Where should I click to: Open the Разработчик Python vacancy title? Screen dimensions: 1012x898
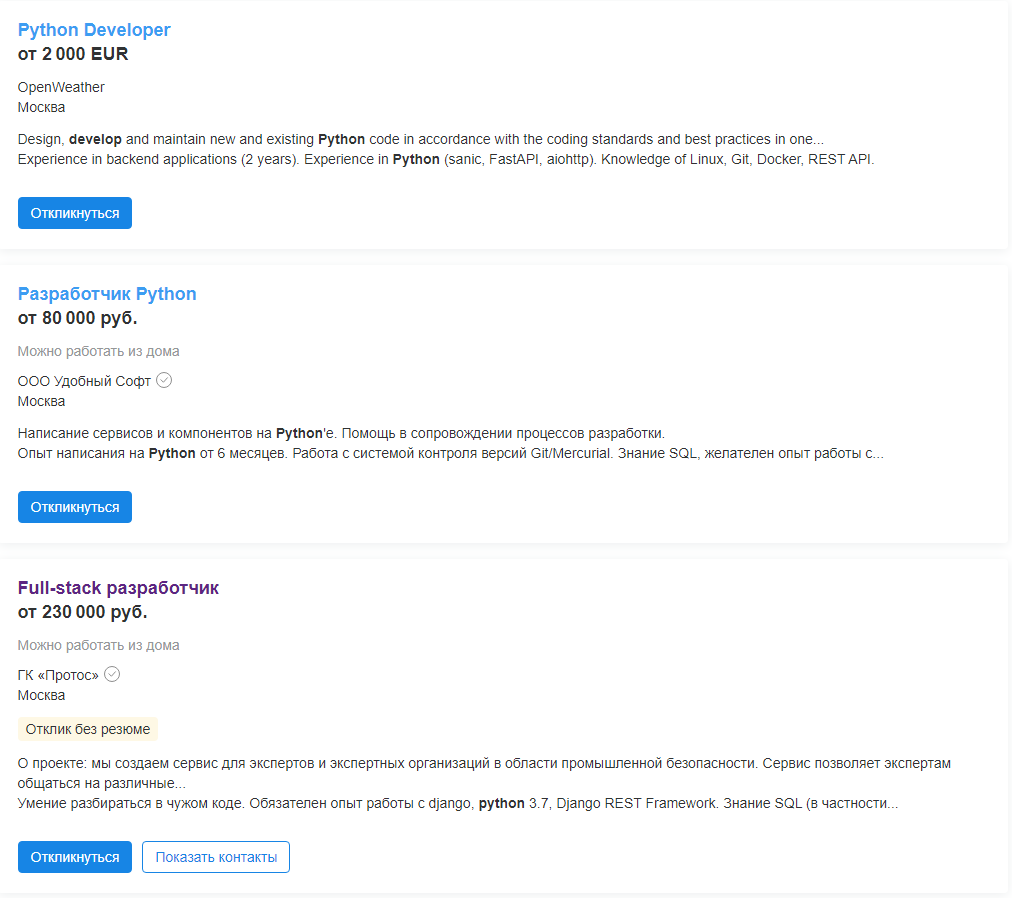[x=107, y=294]
